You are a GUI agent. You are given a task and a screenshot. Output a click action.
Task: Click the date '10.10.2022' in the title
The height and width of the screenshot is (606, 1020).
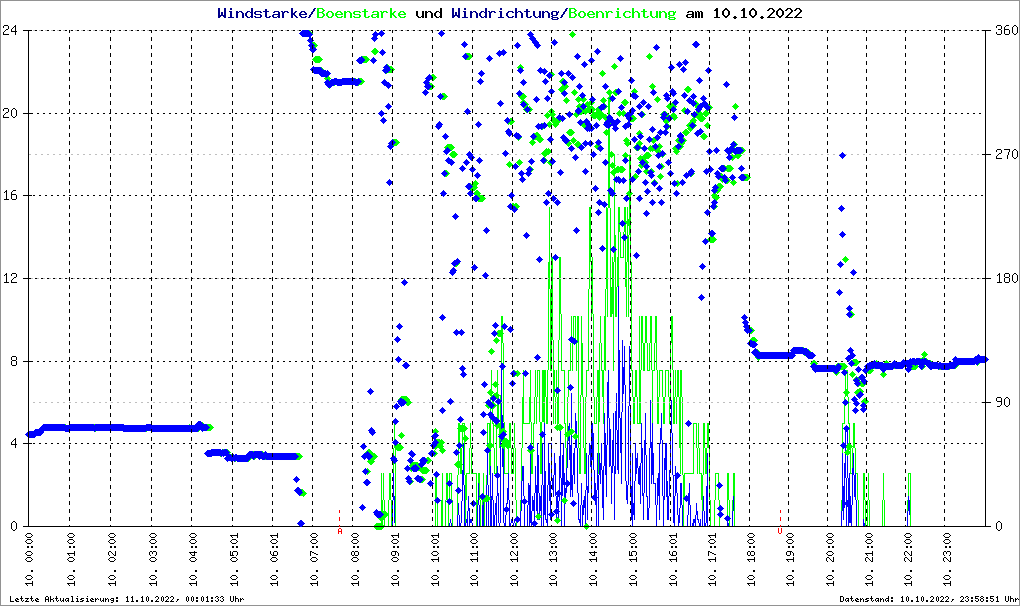point(757,13)
